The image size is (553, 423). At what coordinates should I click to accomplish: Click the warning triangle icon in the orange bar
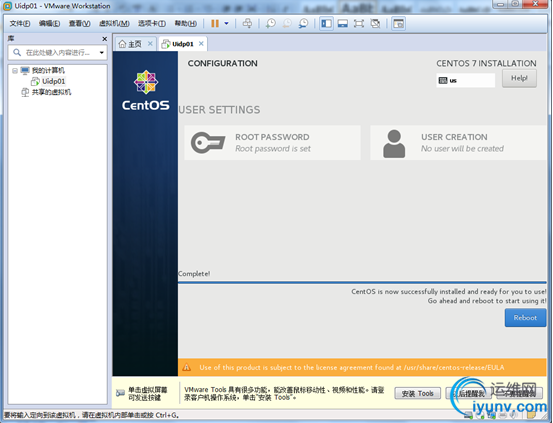click(x=187, y=368)
